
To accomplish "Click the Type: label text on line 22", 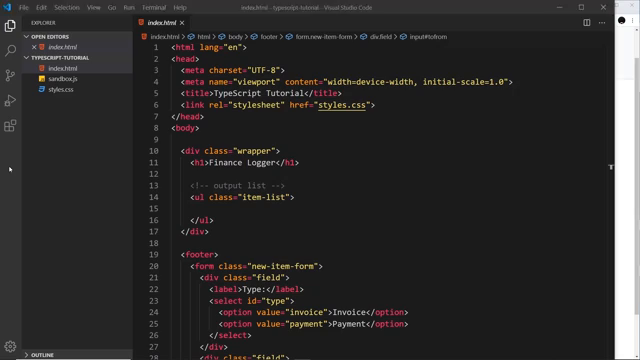I will pos(254,289).
